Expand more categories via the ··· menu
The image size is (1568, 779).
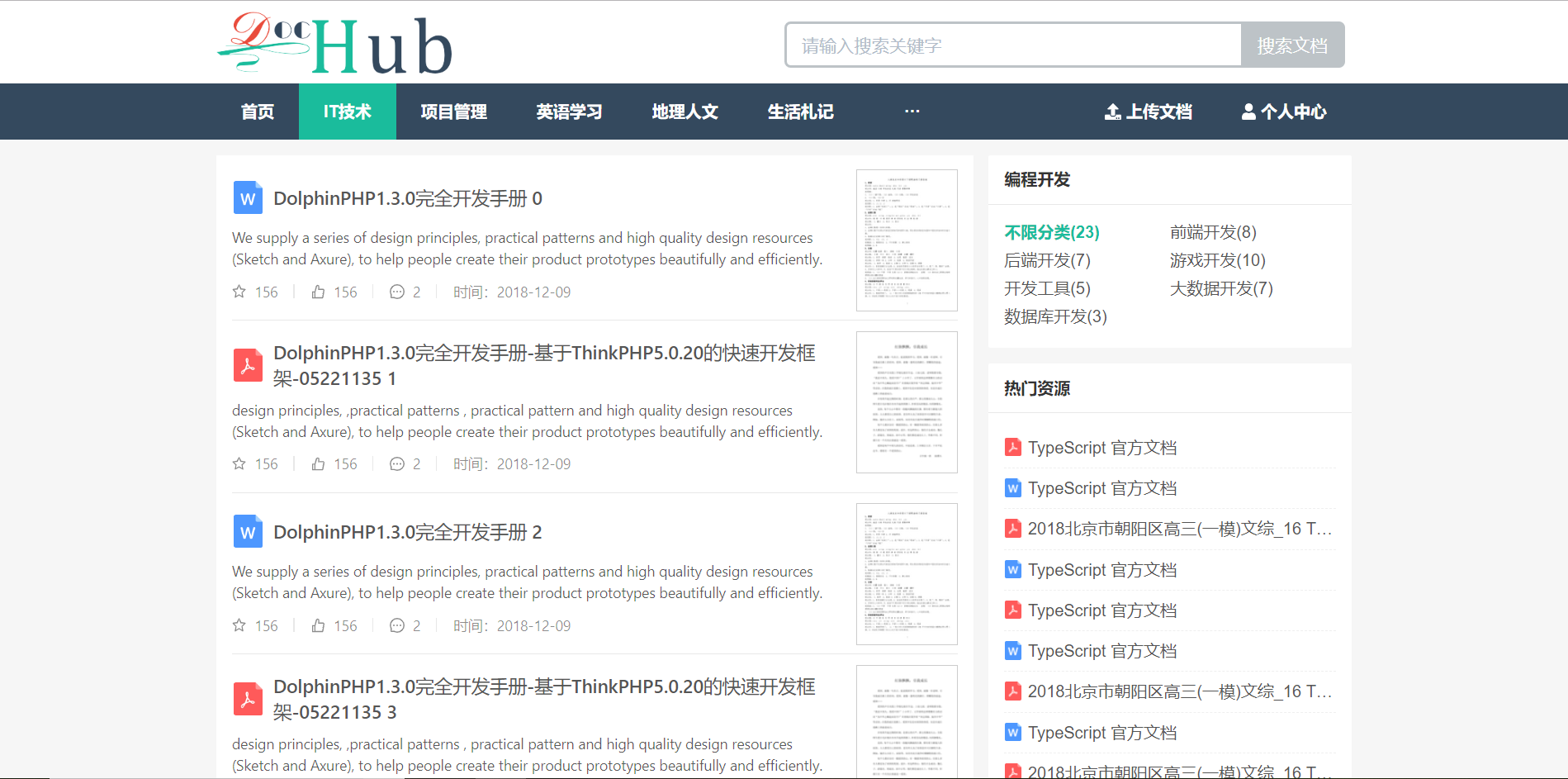pos(912,112)
